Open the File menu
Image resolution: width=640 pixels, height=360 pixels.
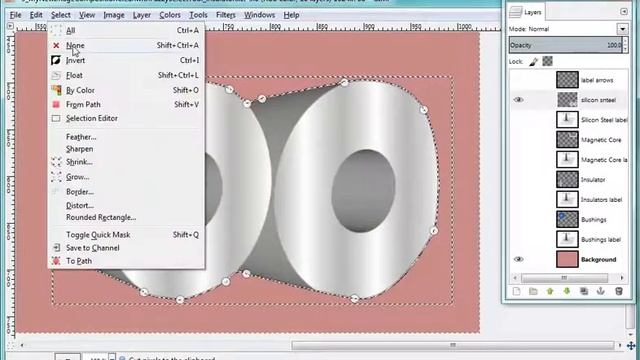[15, 15]
